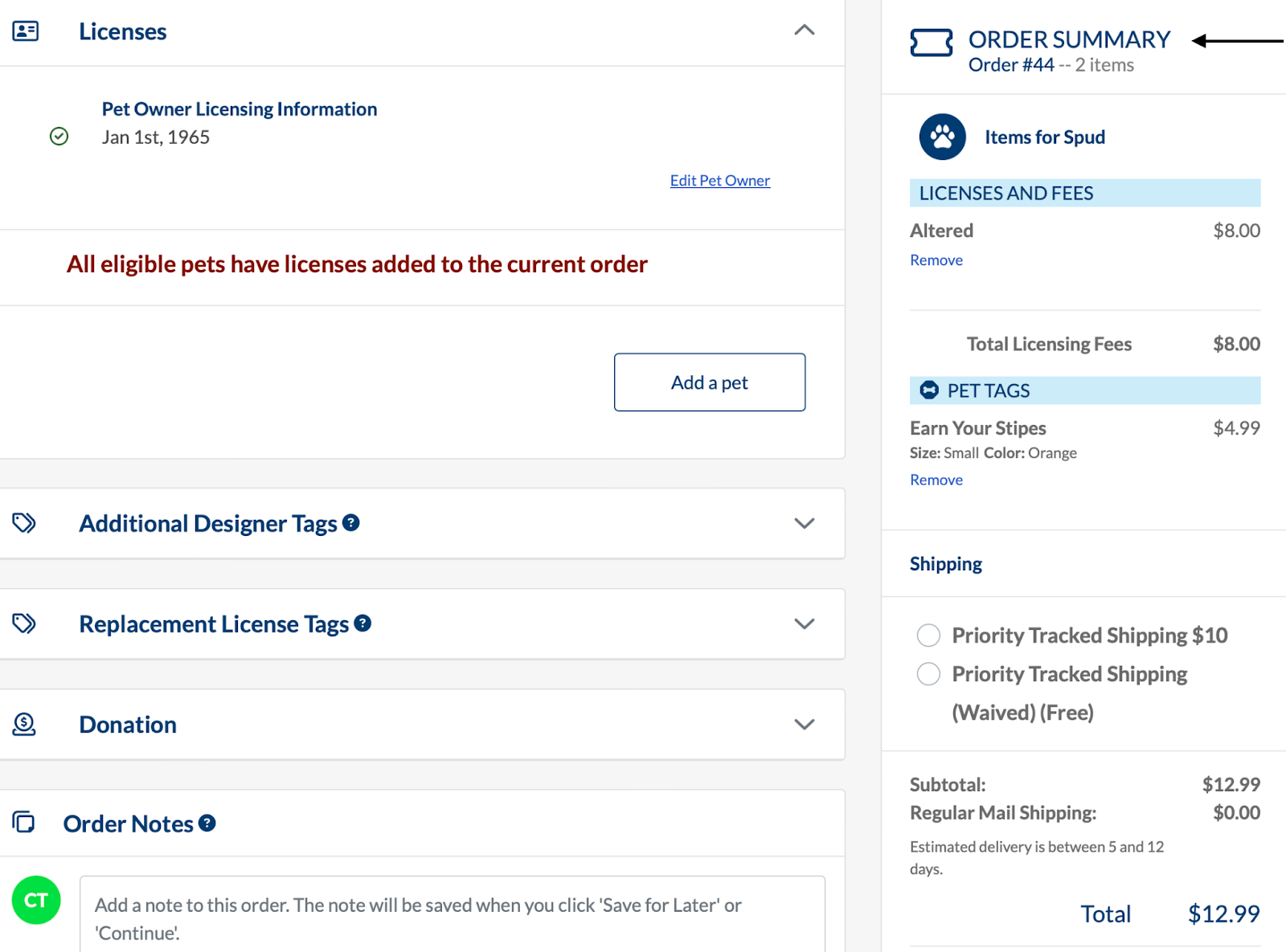Remove the Altered license fee
The image size is (1286, 952).
coord(936,259)
